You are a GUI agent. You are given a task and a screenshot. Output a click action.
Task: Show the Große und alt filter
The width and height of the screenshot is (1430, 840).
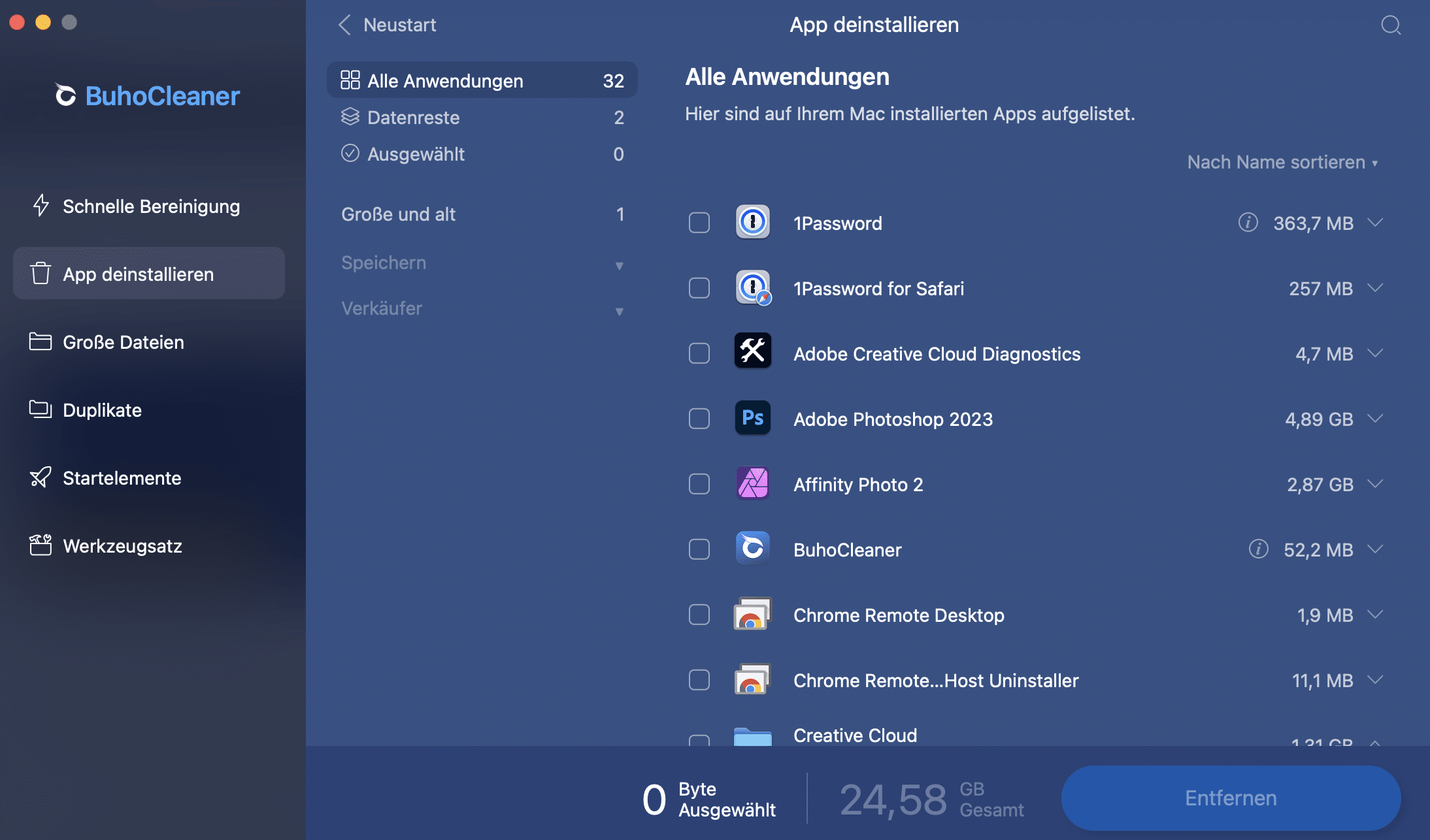tap(482, 214)
